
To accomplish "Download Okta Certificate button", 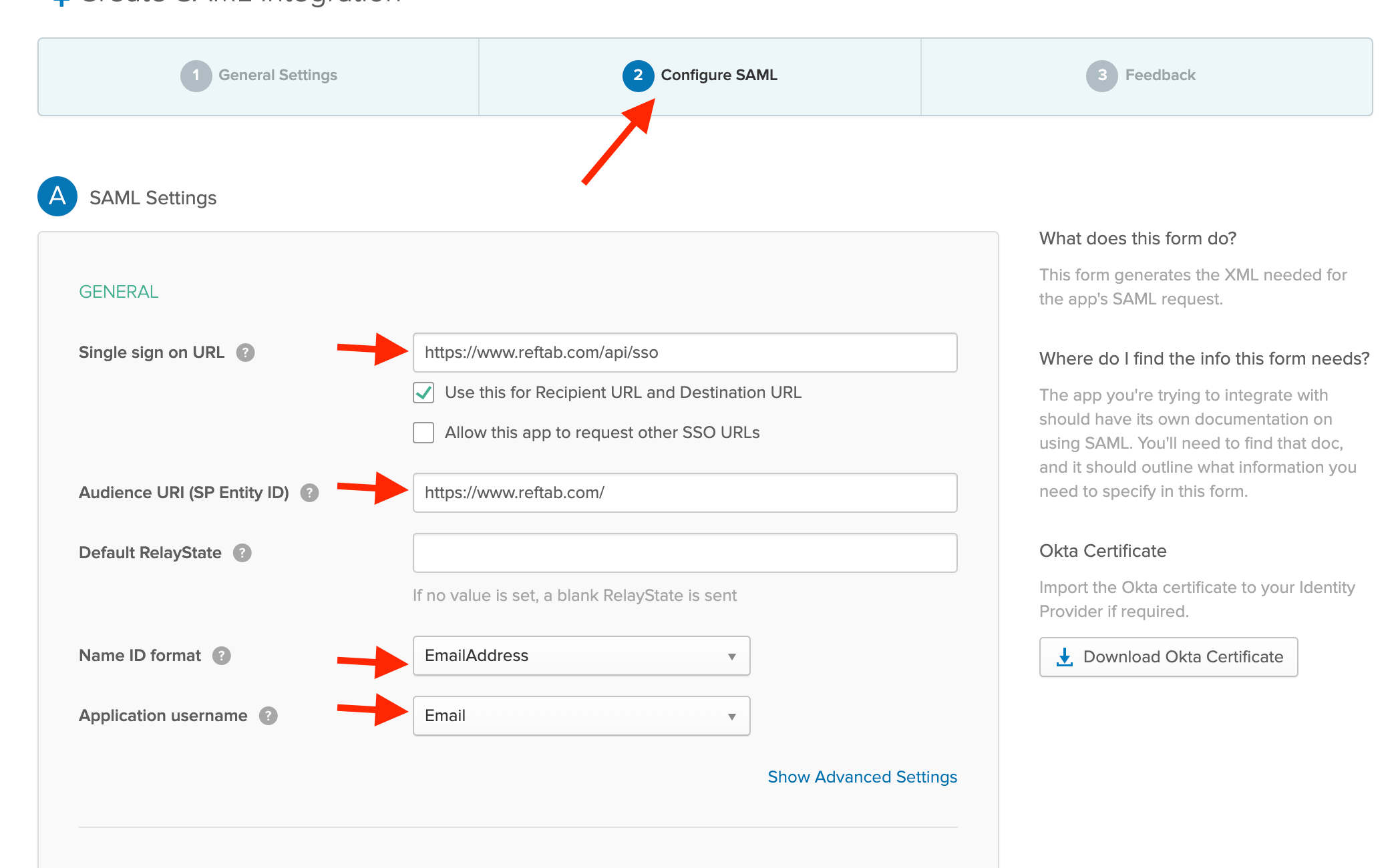I will tap(1168, 657).
